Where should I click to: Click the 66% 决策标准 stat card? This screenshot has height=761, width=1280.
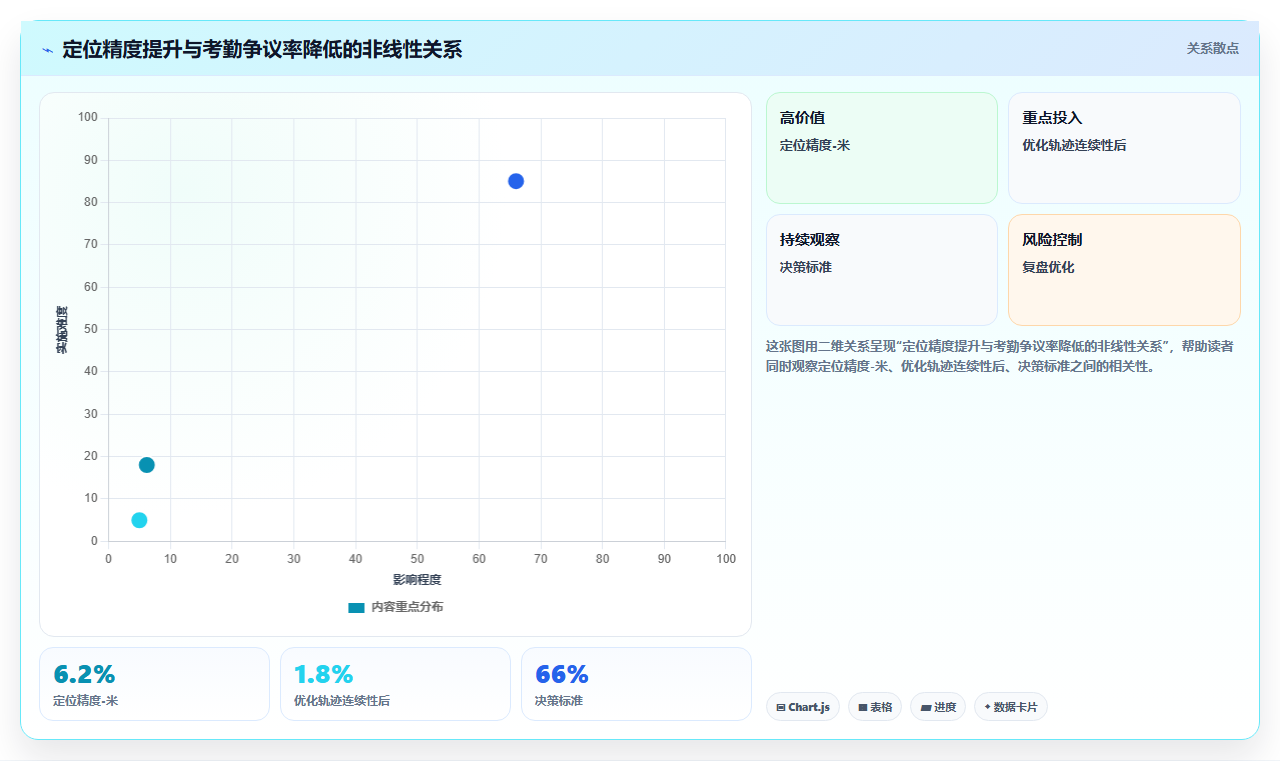636,684
